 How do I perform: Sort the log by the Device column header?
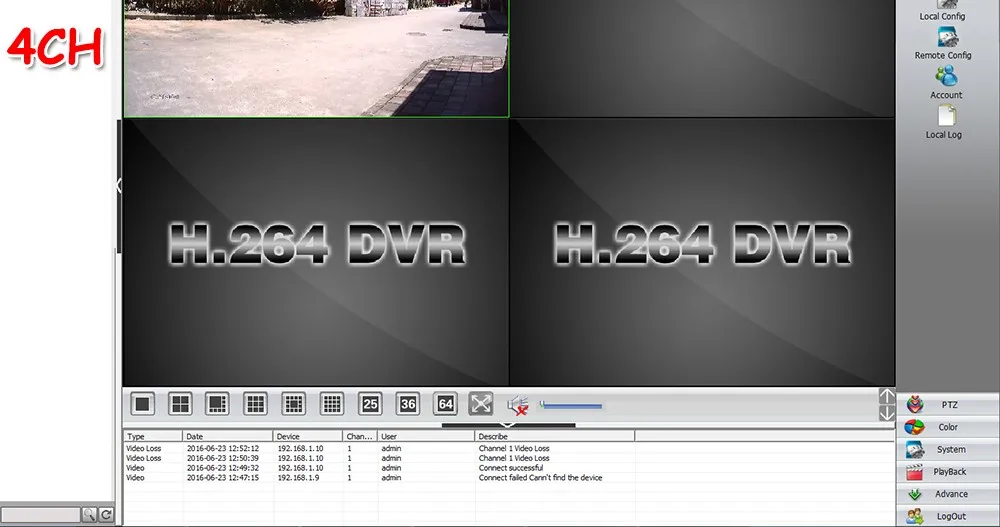point(308,436)
